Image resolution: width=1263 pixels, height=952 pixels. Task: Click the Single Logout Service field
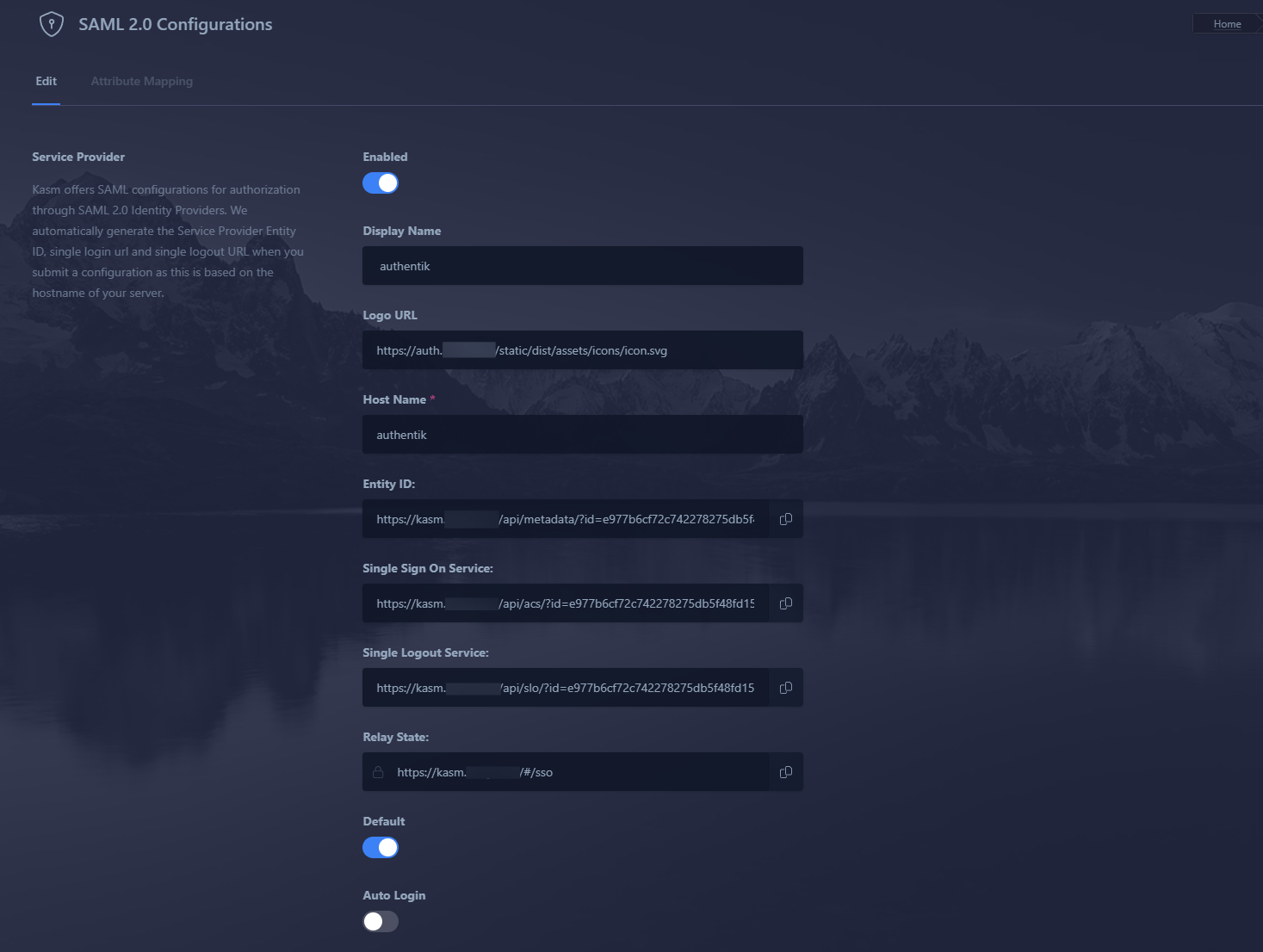pyautogui.click(x=566, y=688)
